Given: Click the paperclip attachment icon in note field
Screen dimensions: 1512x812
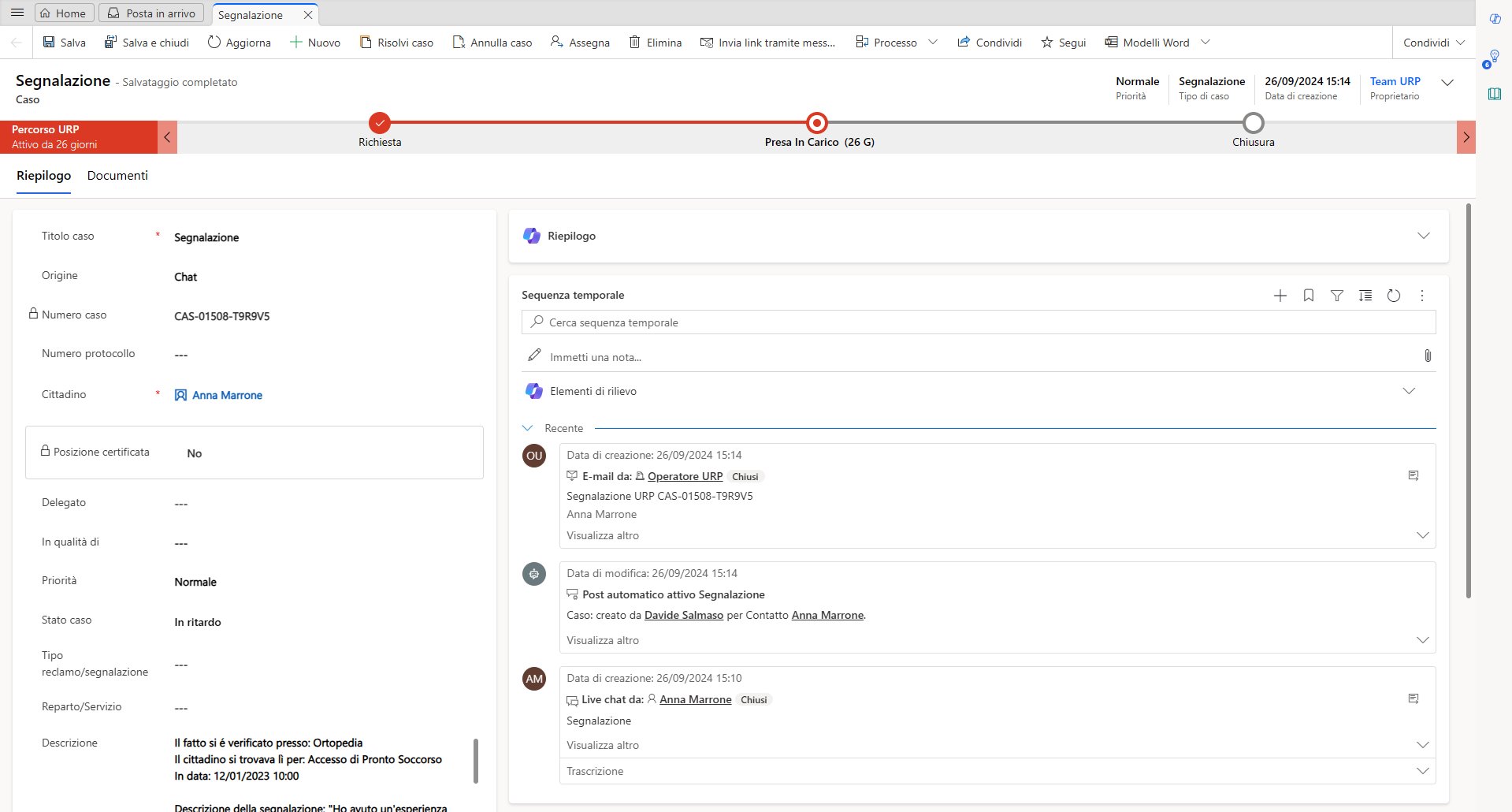Looking at the screenshot, I should 1427,356.
